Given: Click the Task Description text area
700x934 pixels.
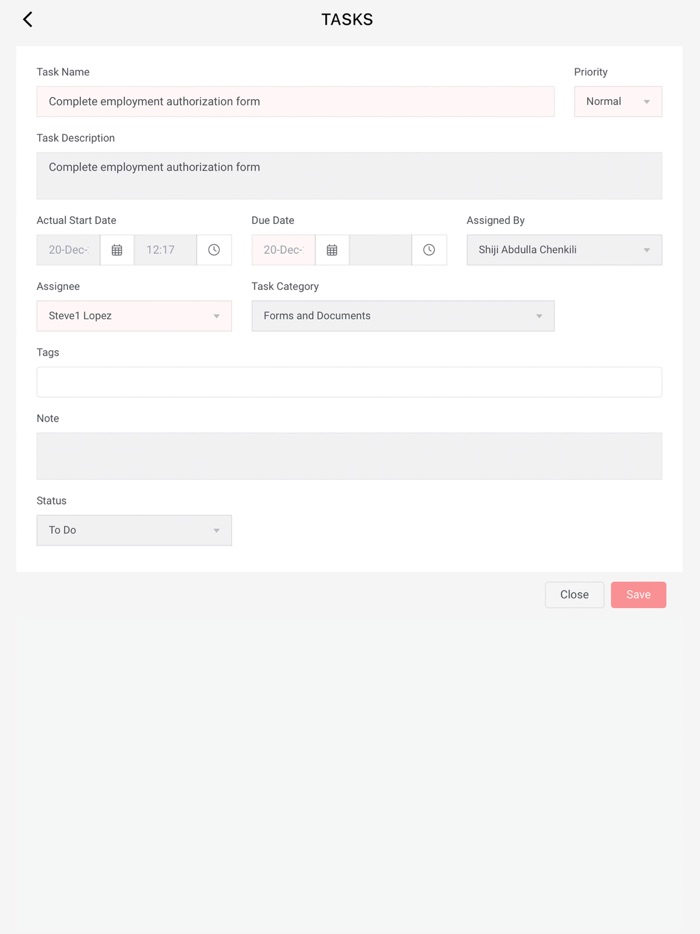Looking at the screenshot, I should 349,175.
